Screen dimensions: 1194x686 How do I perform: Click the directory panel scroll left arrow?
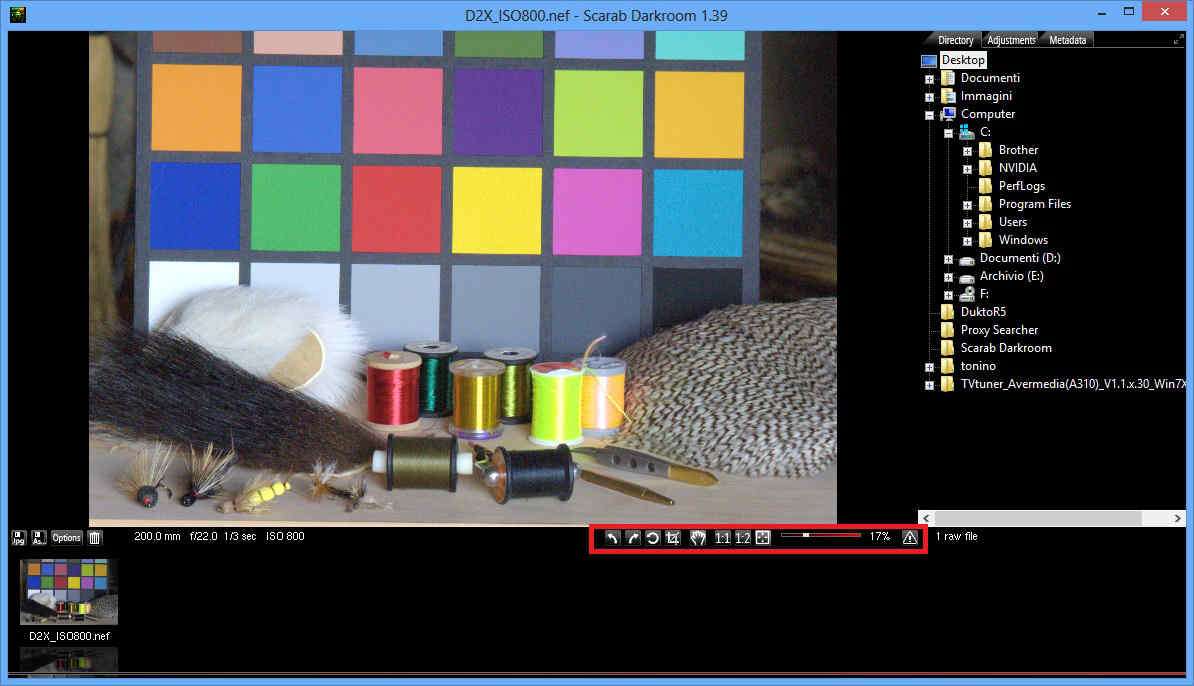pyautogui.click(x=926, y=518)
